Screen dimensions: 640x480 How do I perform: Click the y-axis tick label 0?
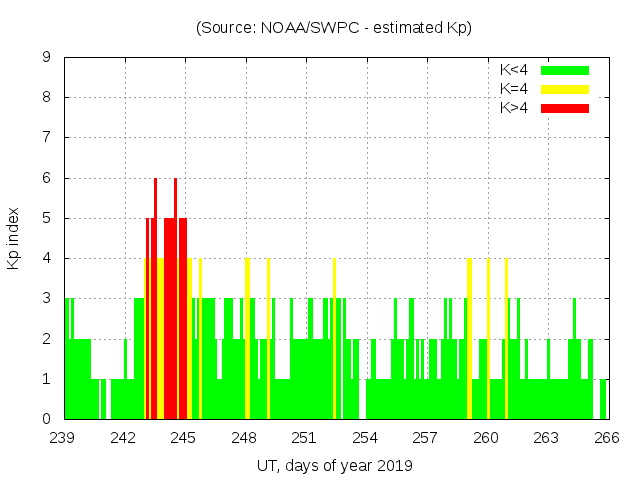[46, 419]
